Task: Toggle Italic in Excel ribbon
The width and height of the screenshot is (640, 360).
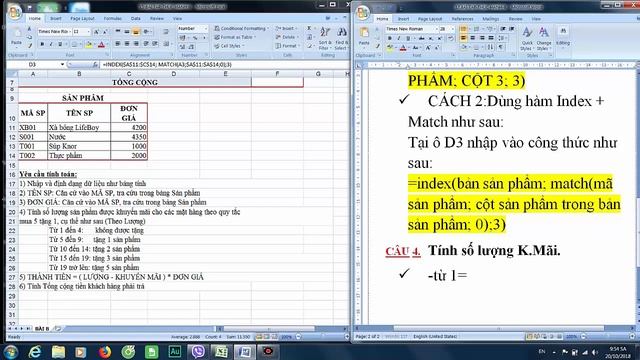Action: coord(51,44)
